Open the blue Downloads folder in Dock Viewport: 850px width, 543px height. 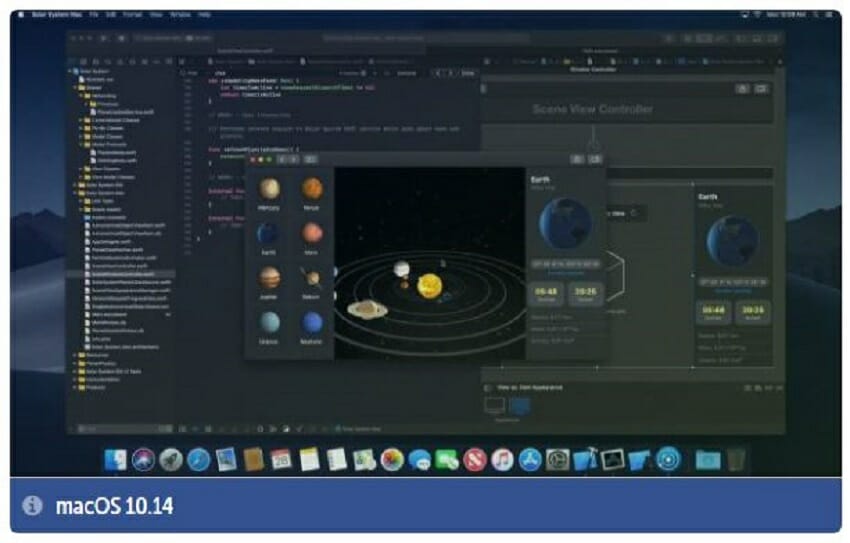pyautogui.click(x=708, y=460)
